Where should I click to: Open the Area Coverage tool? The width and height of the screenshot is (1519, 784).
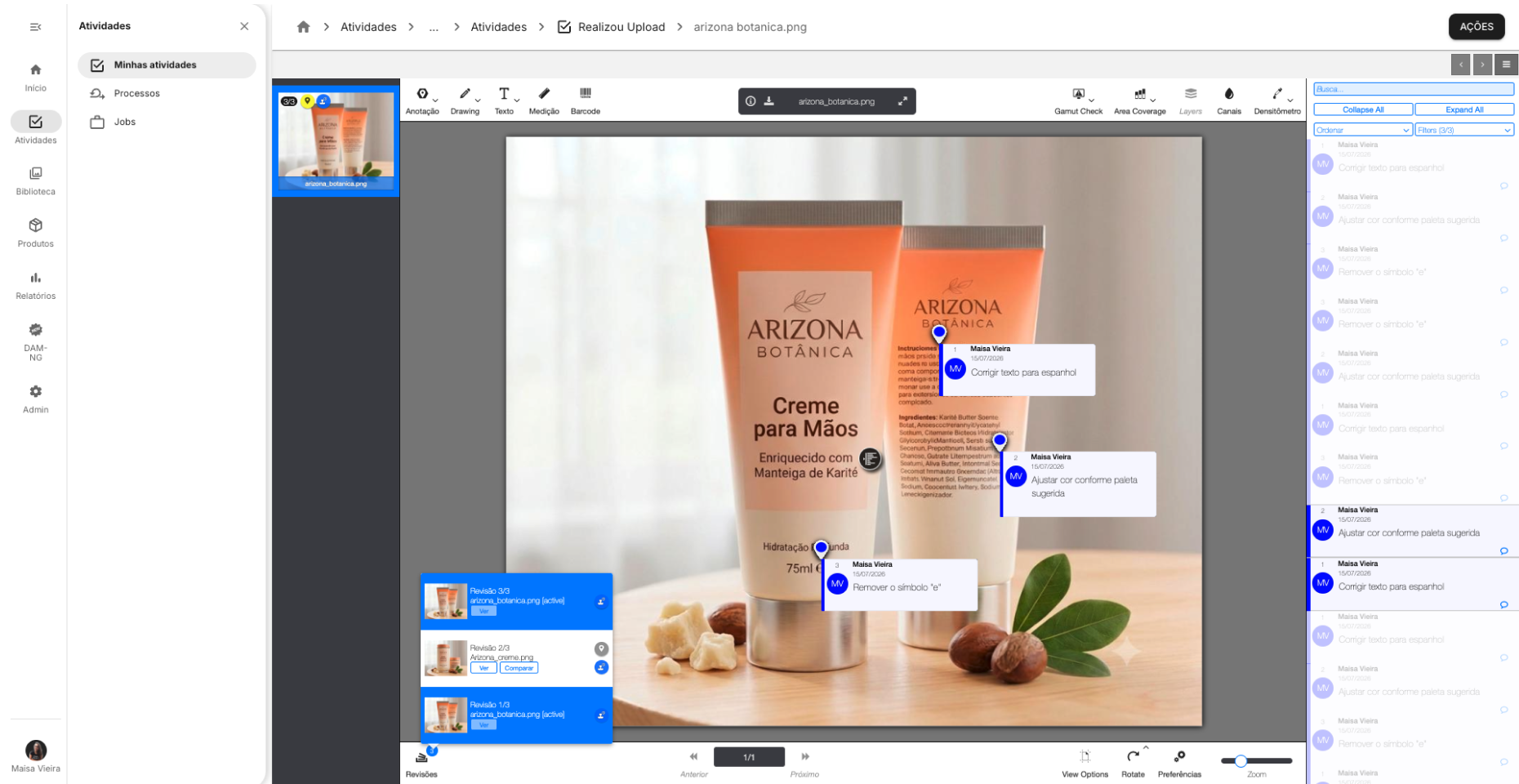[1140, 100]
